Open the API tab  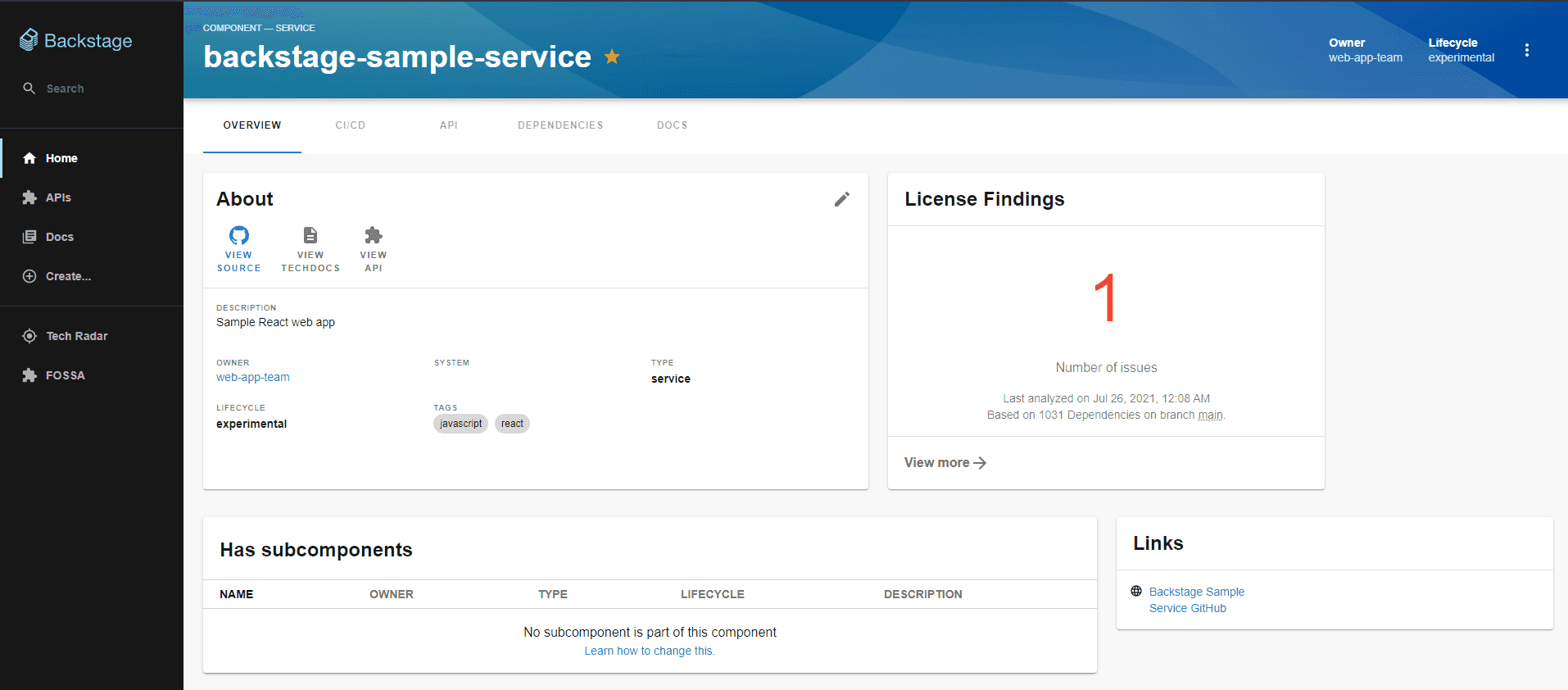(x=449, y=125)
